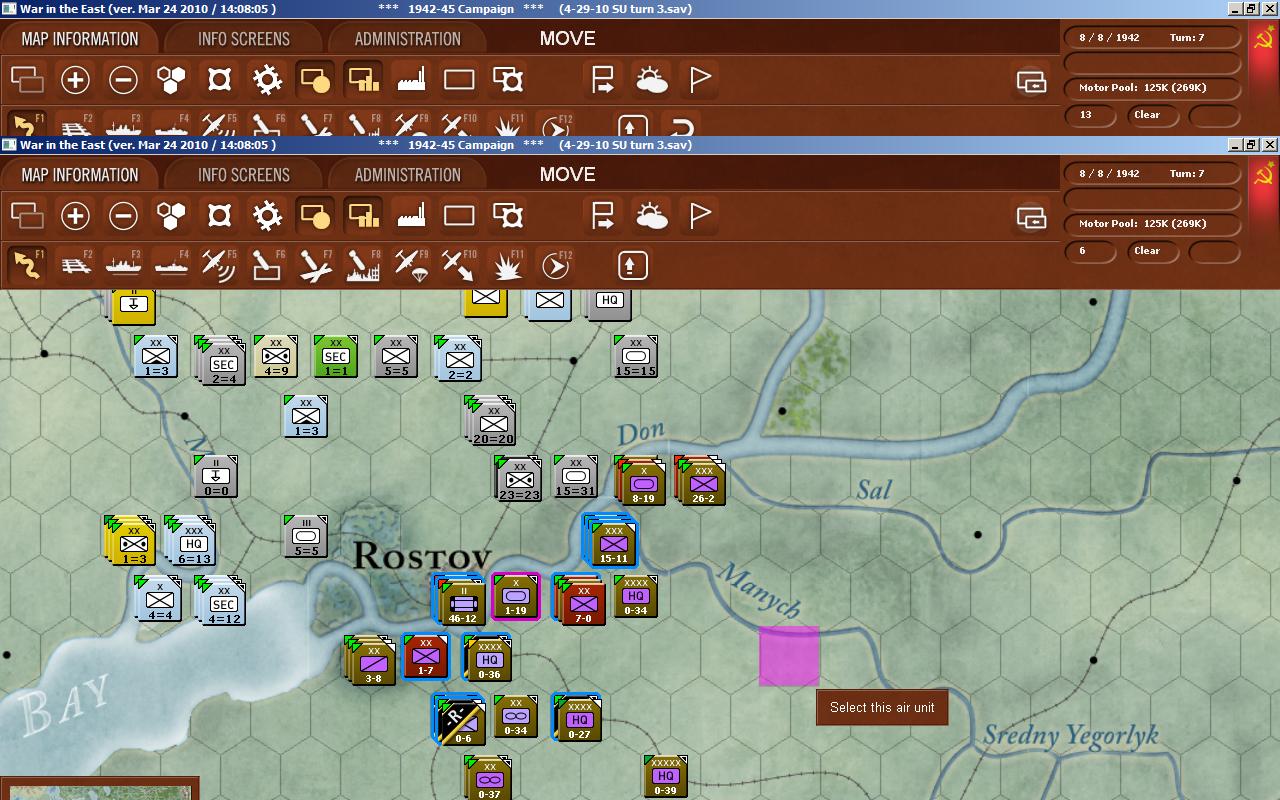Image resolution: width=1280 pixels, height=800 pixels.
Task: Select F10 air transfer mode in front window
Action: click(x=459, y=265)
